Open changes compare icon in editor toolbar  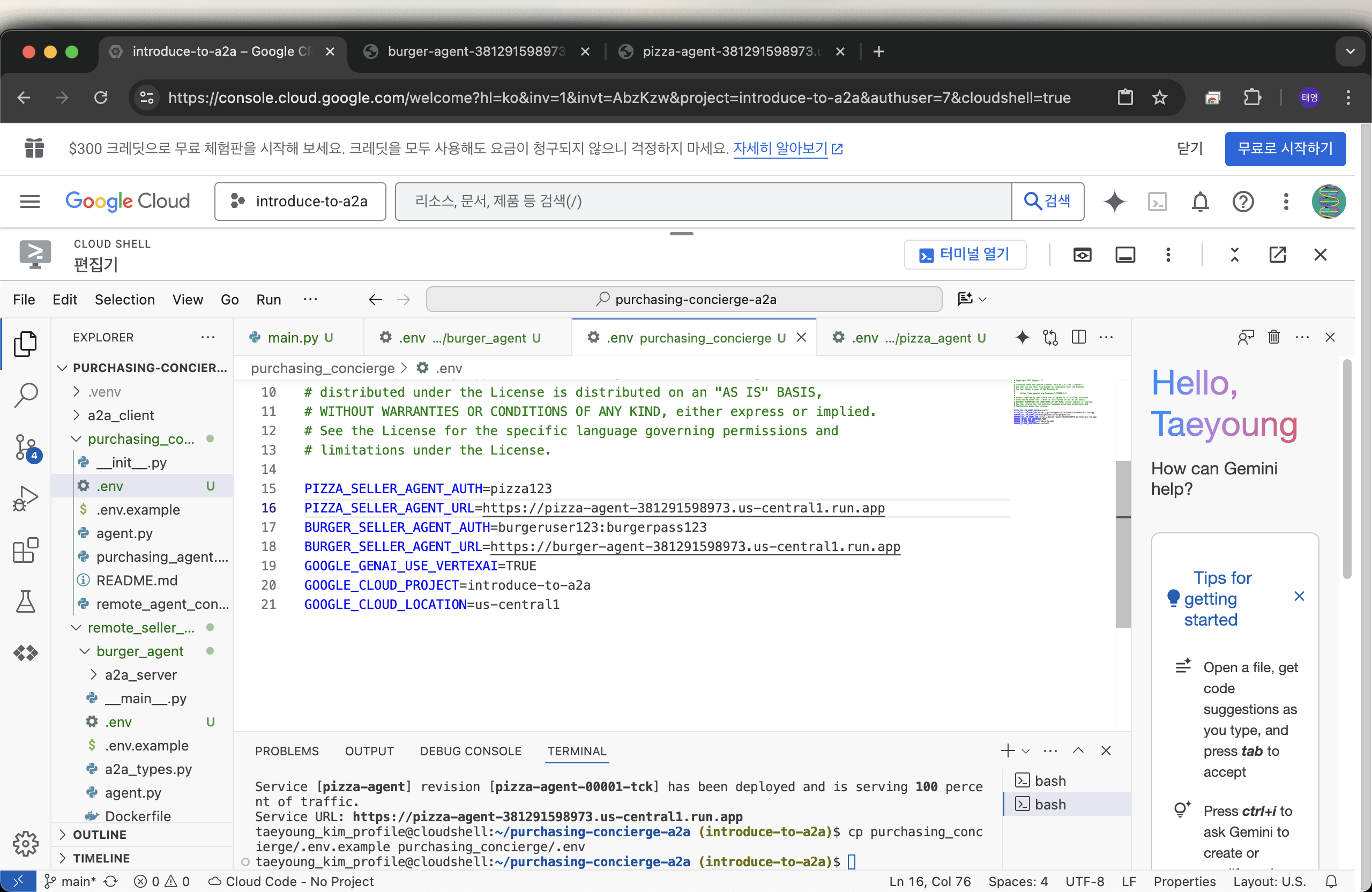tap(1050, 337)
